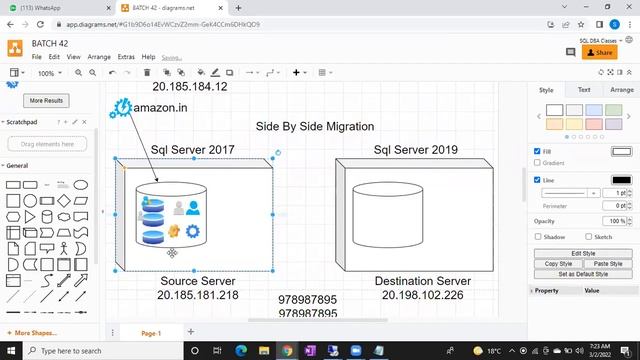Image resolution: width=640 pixels, height=360 pixels.
Task: Collapse the format panel with chevrons icon
Action: click(629, 72)
